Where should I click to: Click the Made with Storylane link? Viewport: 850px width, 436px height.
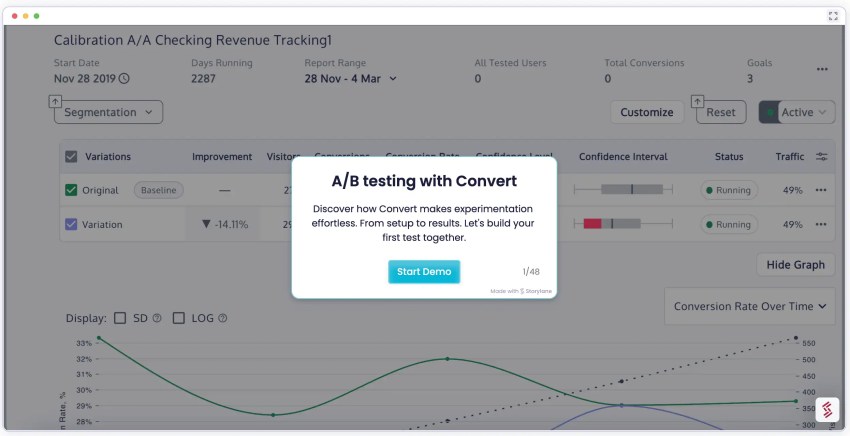[521, 291]
